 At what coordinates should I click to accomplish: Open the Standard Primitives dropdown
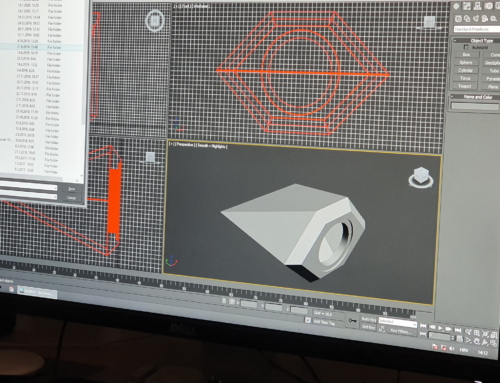click(x=477, y=30)
